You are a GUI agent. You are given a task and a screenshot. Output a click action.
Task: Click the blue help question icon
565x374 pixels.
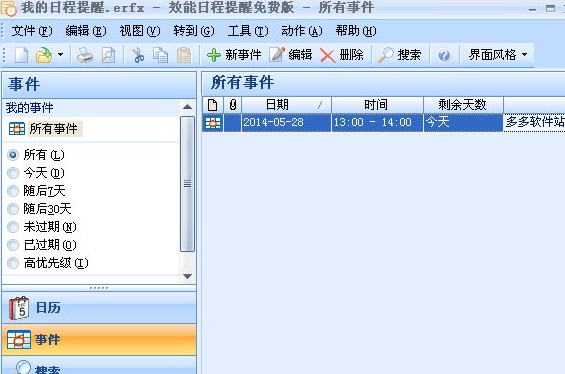coord(444,55)
